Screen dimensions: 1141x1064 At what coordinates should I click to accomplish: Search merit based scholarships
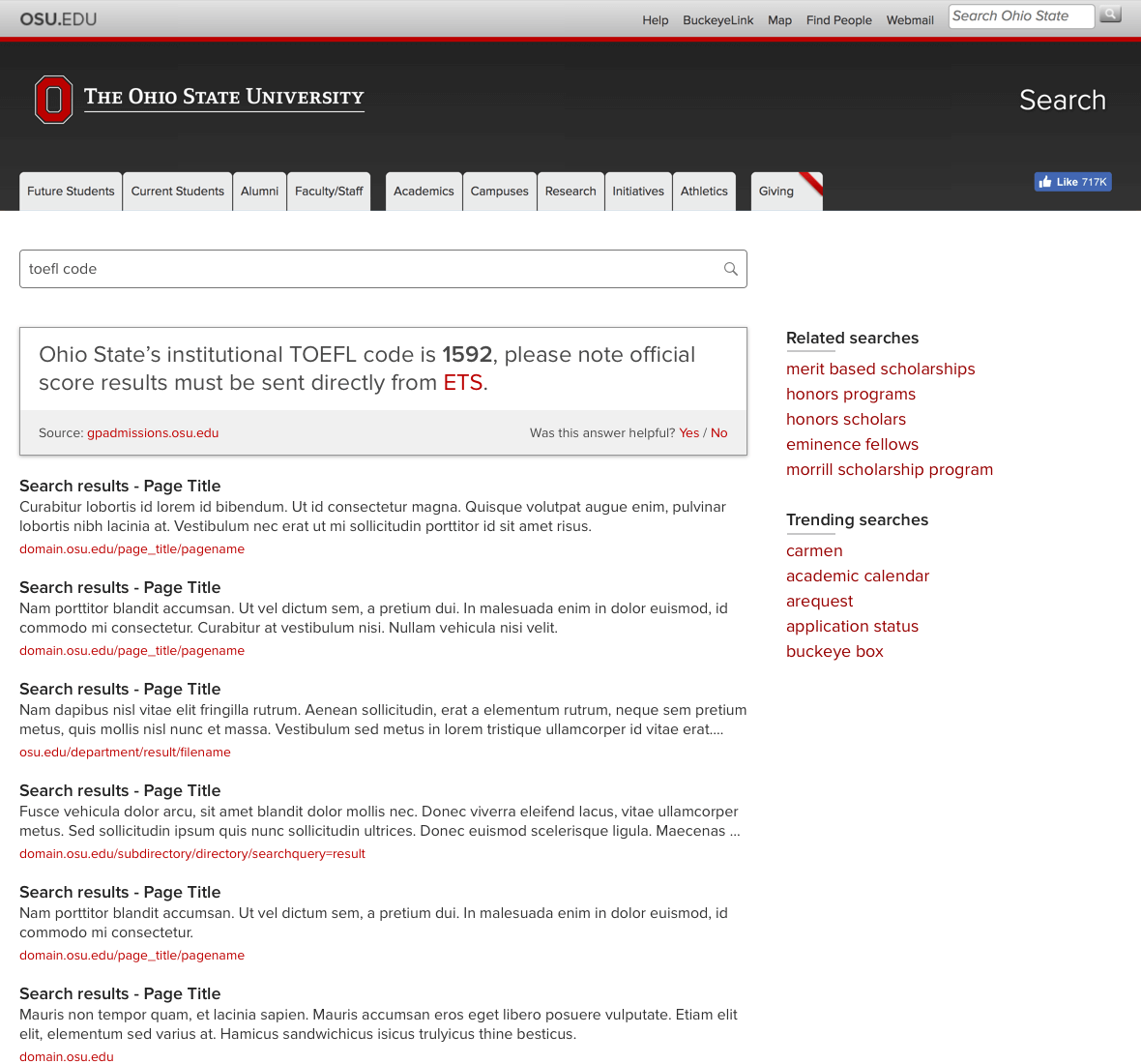coord(881,369)
